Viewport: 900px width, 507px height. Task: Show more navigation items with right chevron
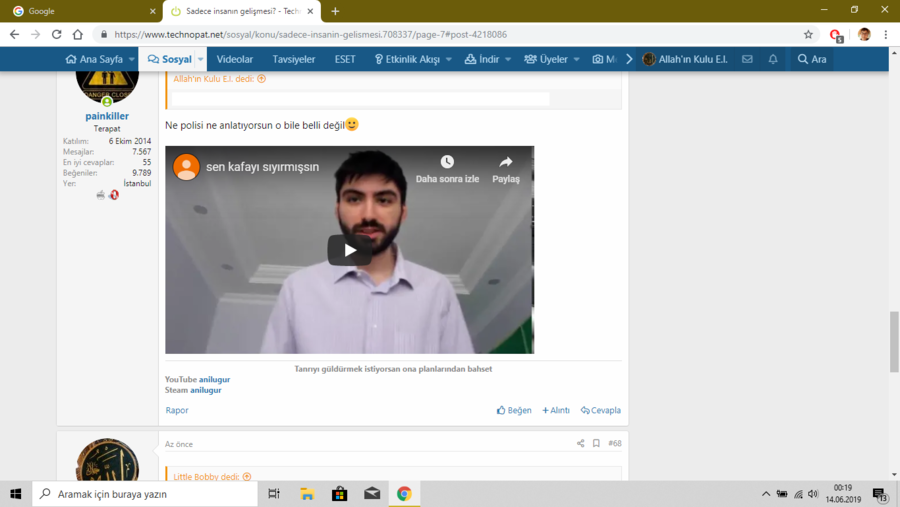point(629,59)
